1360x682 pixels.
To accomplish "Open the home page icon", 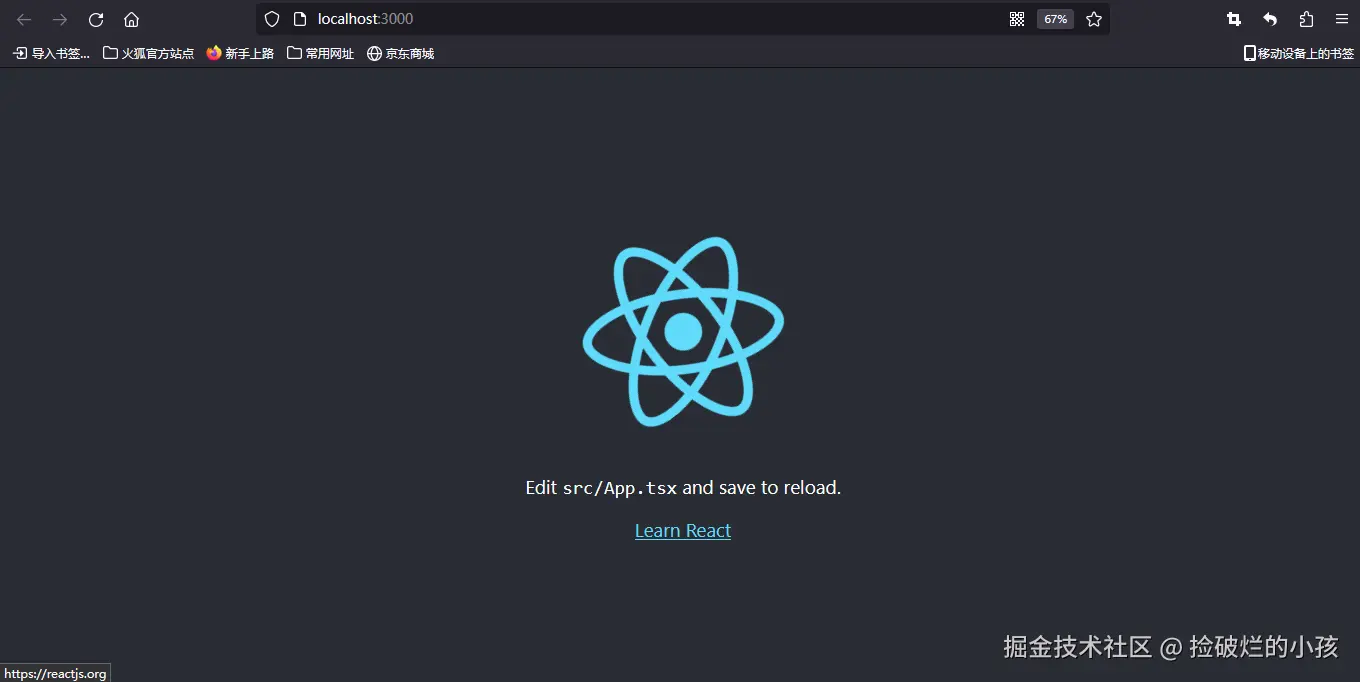I will [x=131, y=19].
